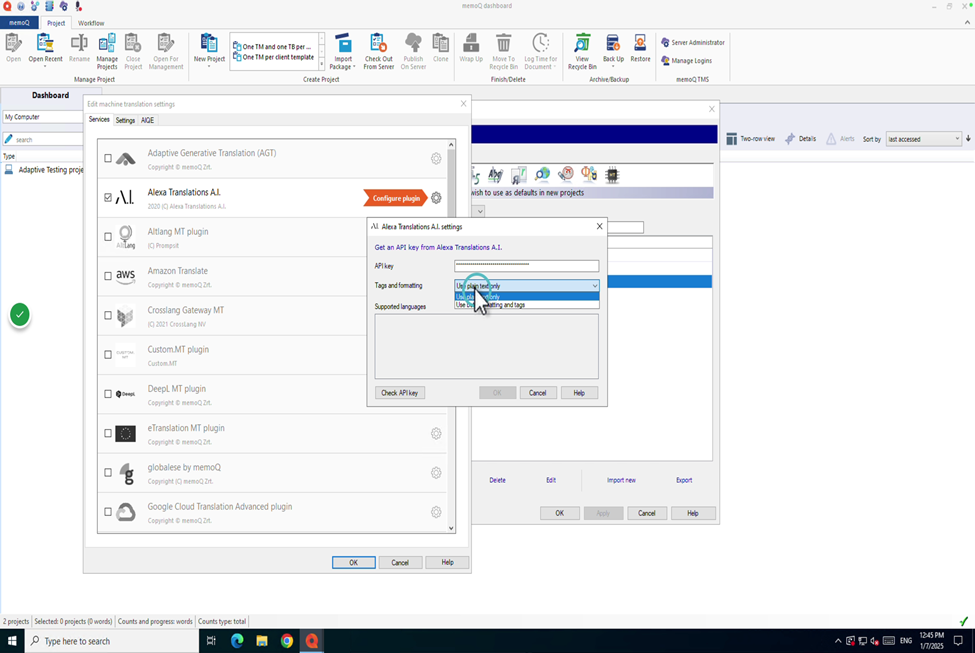Open Help in Alexa Translations settings dialog
The height and width of the screenshot is (653, 975).
coord(578,393)
